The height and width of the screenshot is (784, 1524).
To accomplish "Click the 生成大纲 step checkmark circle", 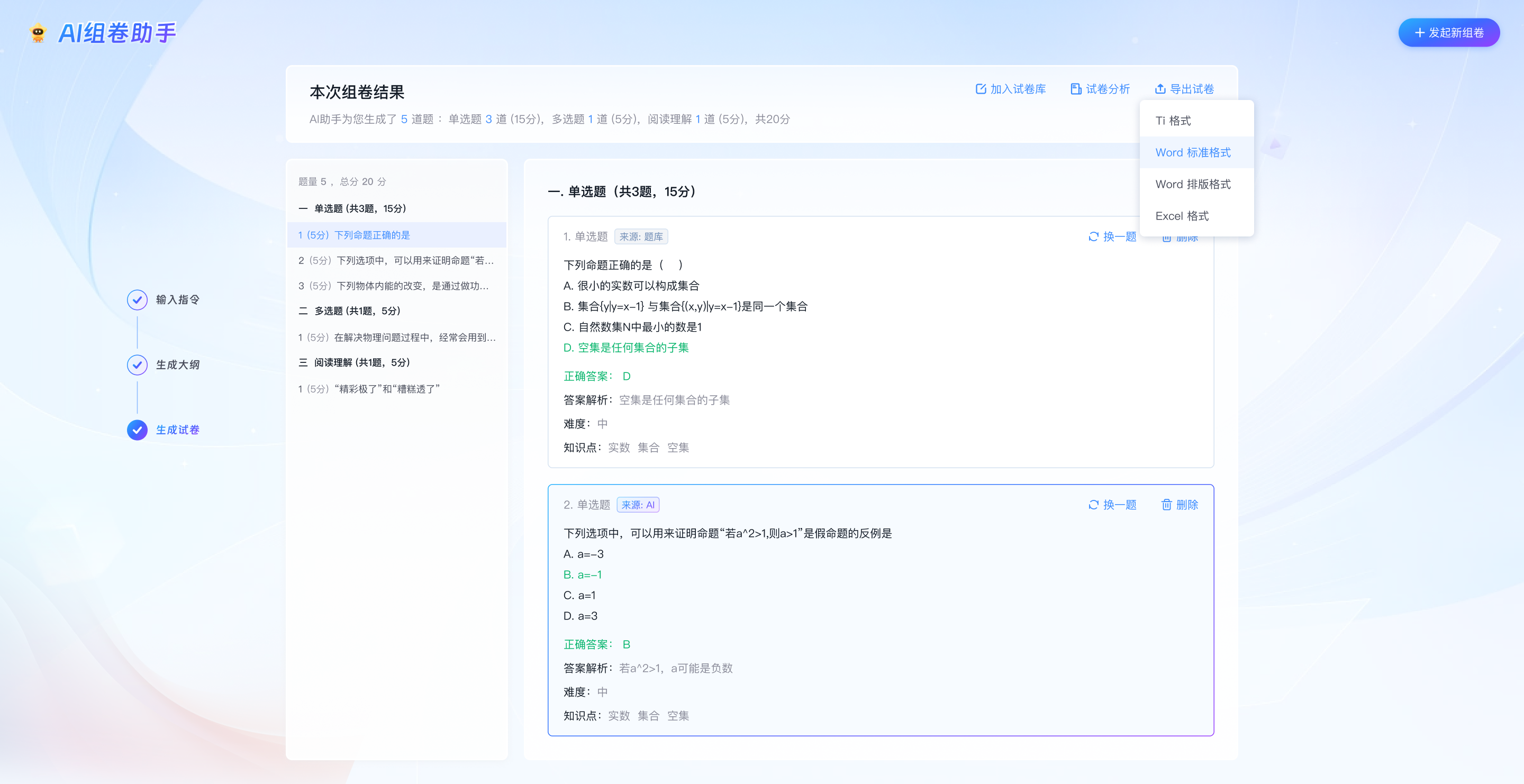I will (137, 365).
